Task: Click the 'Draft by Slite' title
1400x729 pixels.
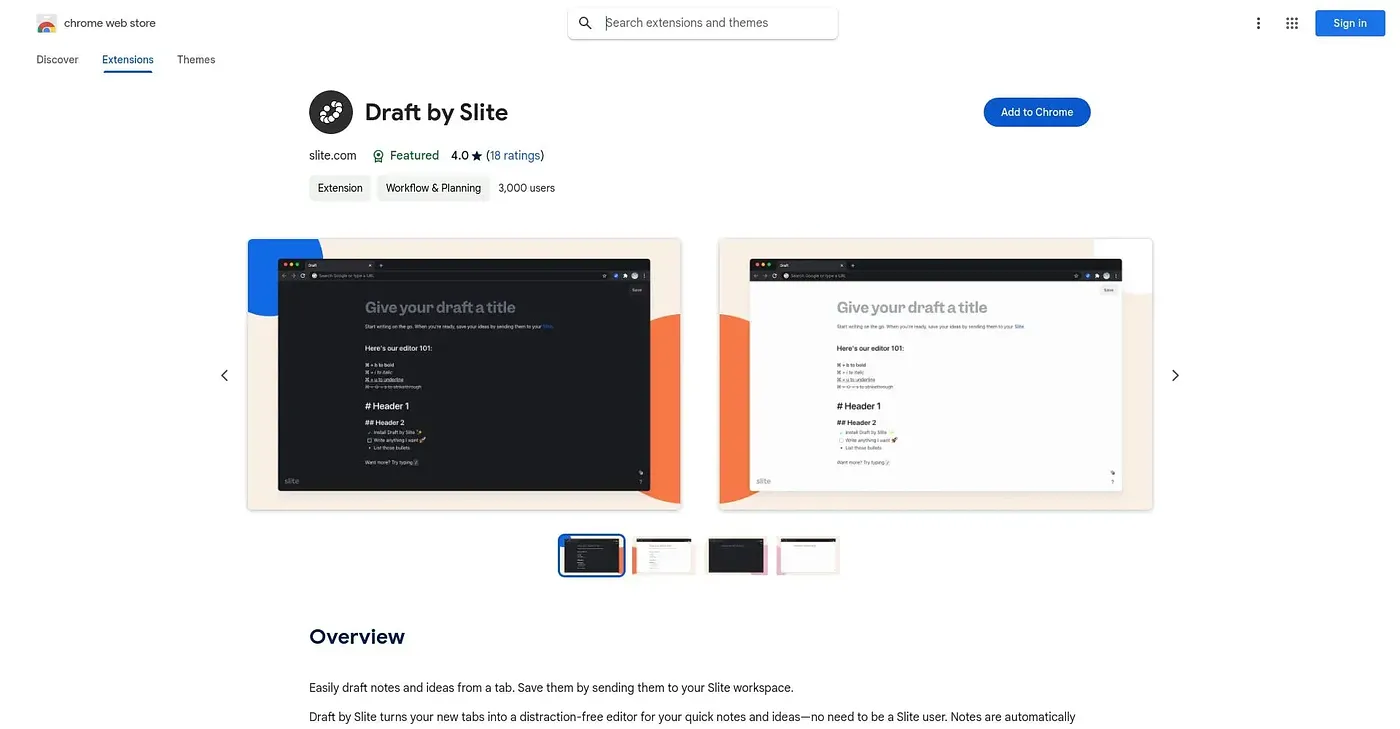Action: (436, 112)
